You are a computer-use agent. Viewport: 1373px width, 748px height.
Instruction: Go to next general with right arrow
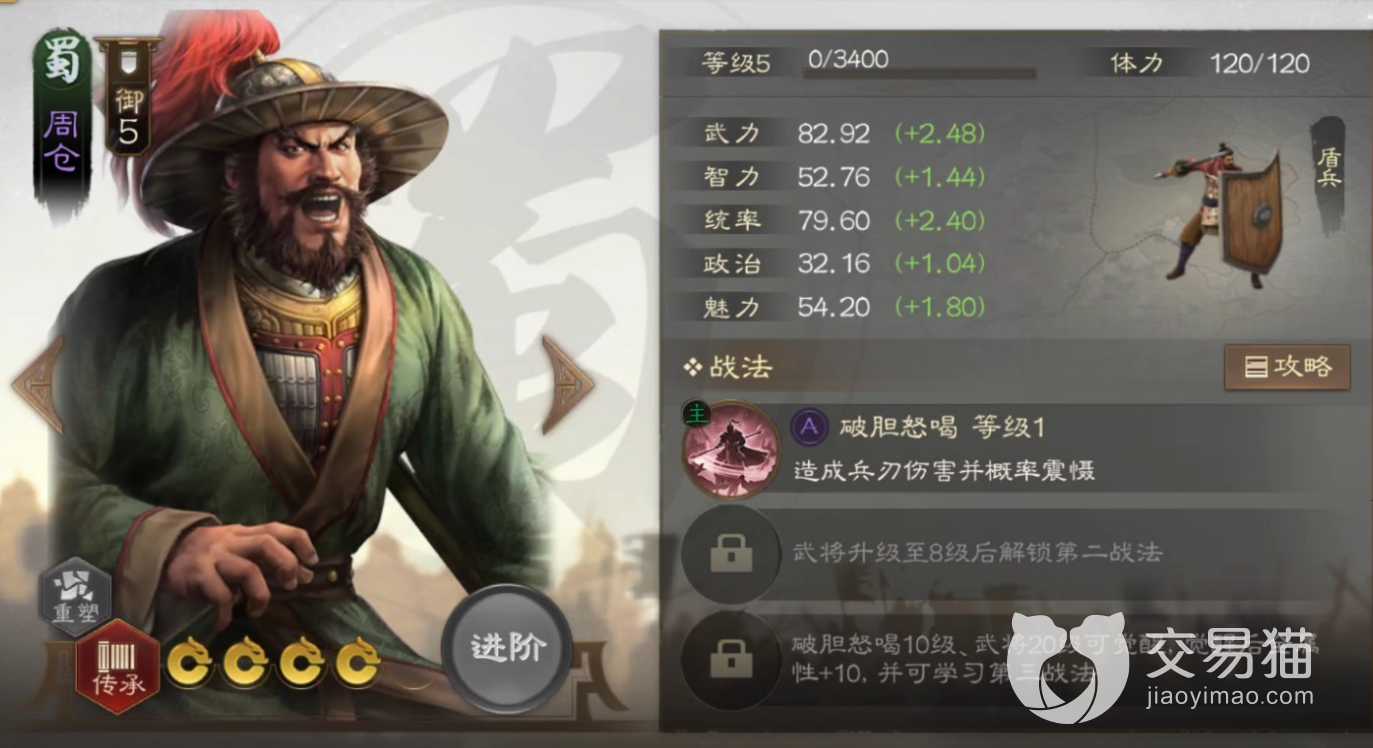(x=567, y=384)
